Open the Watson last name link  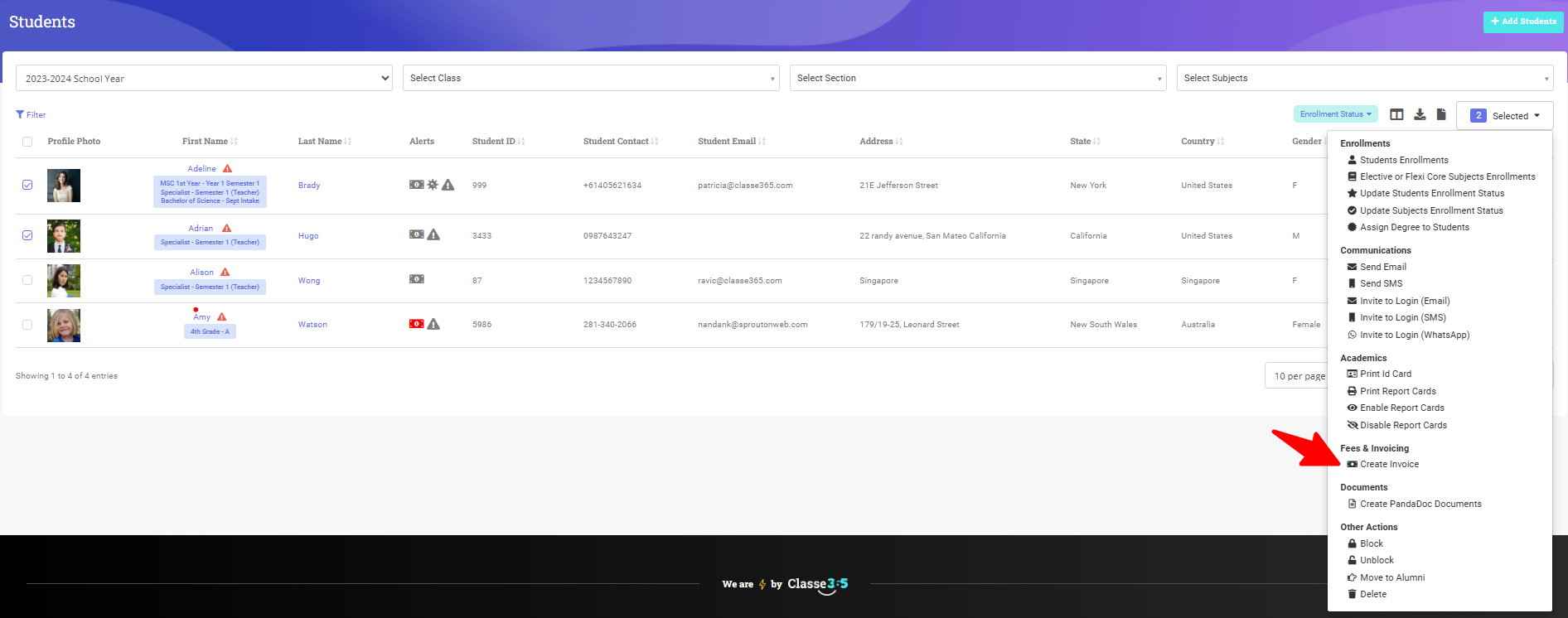click(x=312, y=325)
